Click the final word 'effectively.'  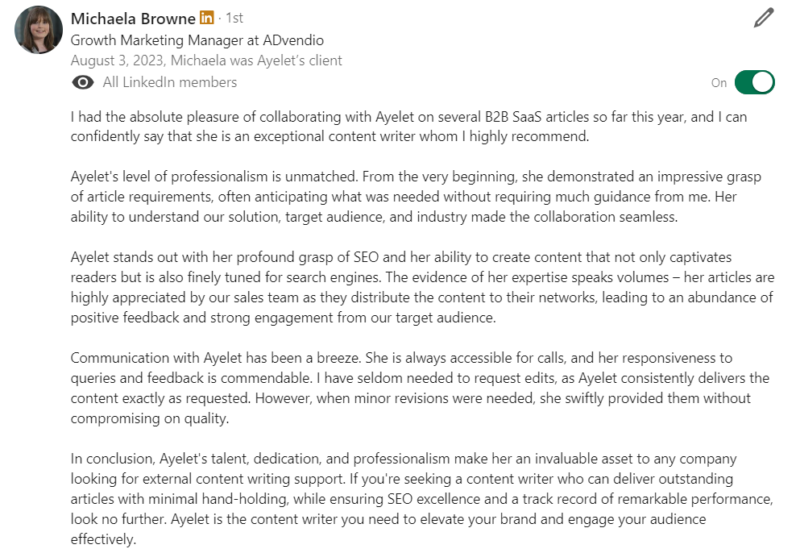[104, 539]
